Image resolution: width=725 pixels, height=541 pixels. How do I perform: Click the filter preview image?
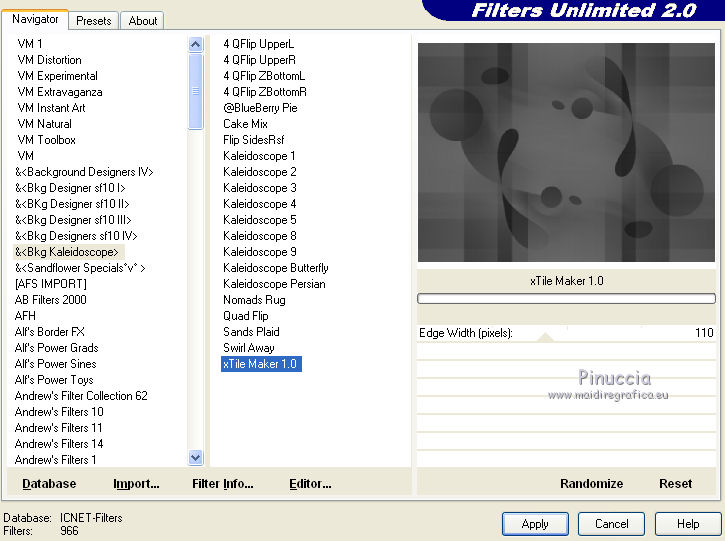566,153
